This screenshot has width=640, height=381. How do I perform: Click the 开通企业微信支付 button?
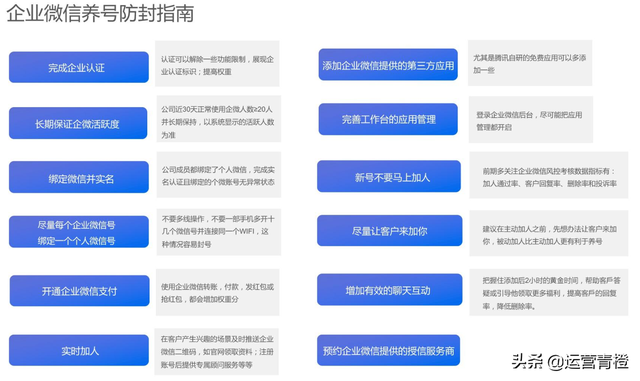(x=80, y=291)
